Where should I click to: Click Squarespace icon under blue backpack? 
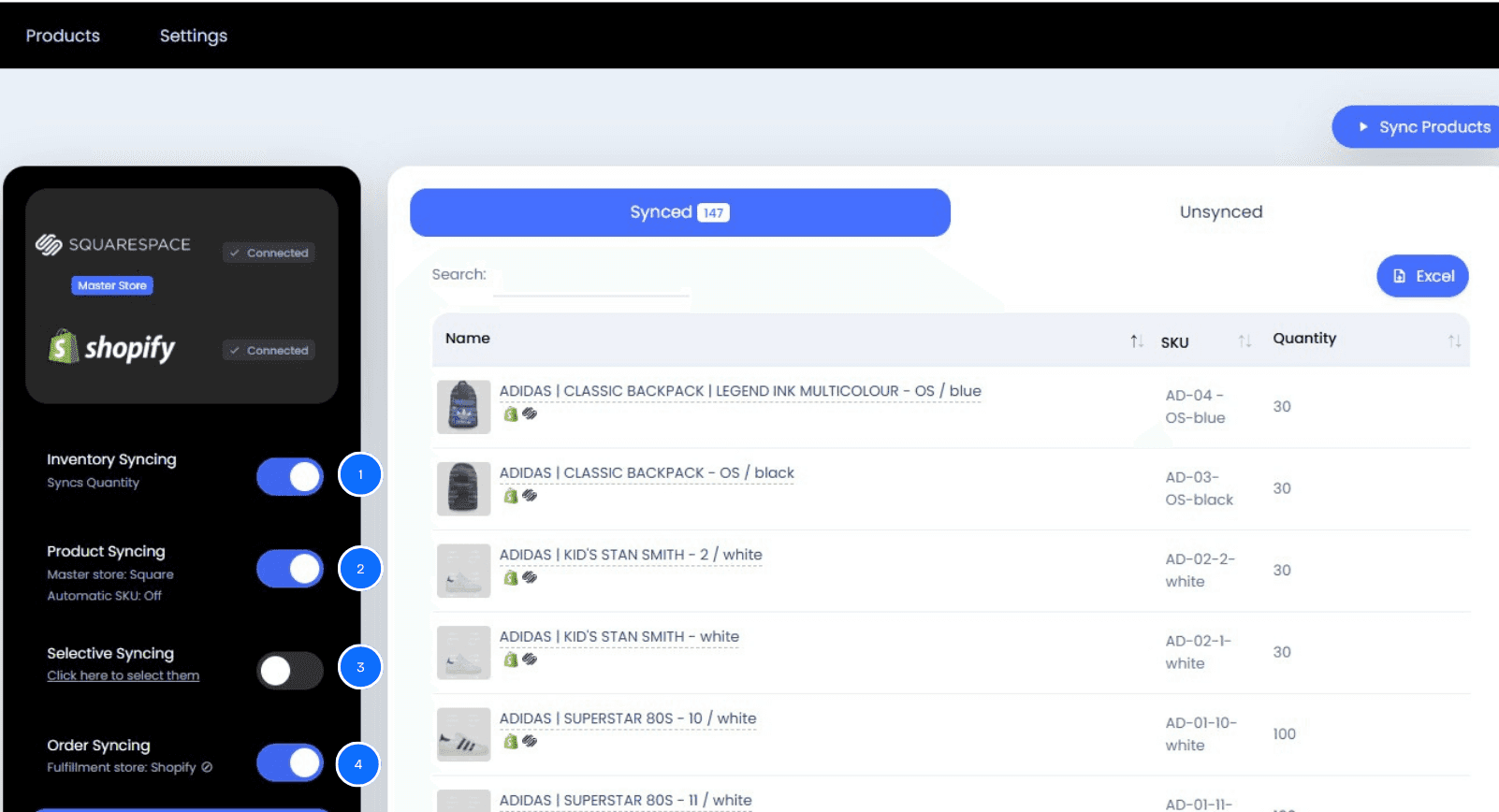tap(530, 413)
